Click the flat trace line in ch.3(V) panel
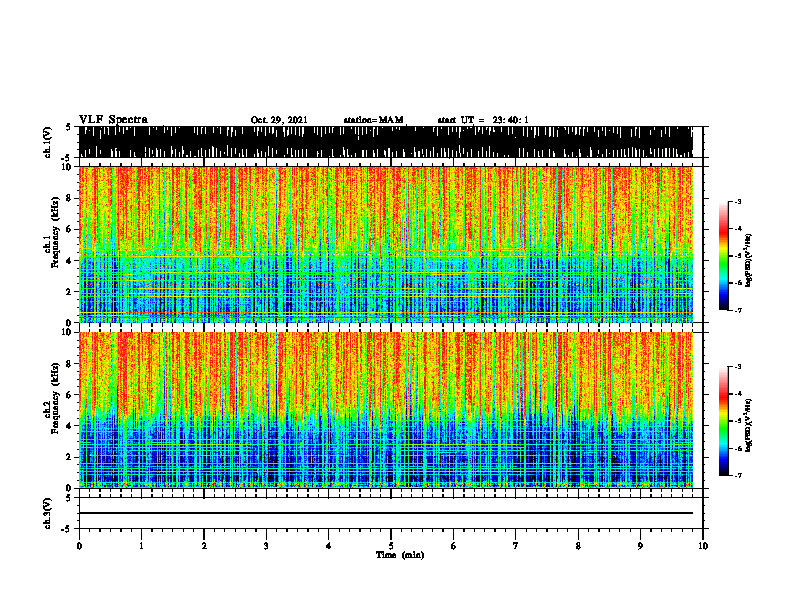Viewport: 792px width, 612px height. click(386, 513)
